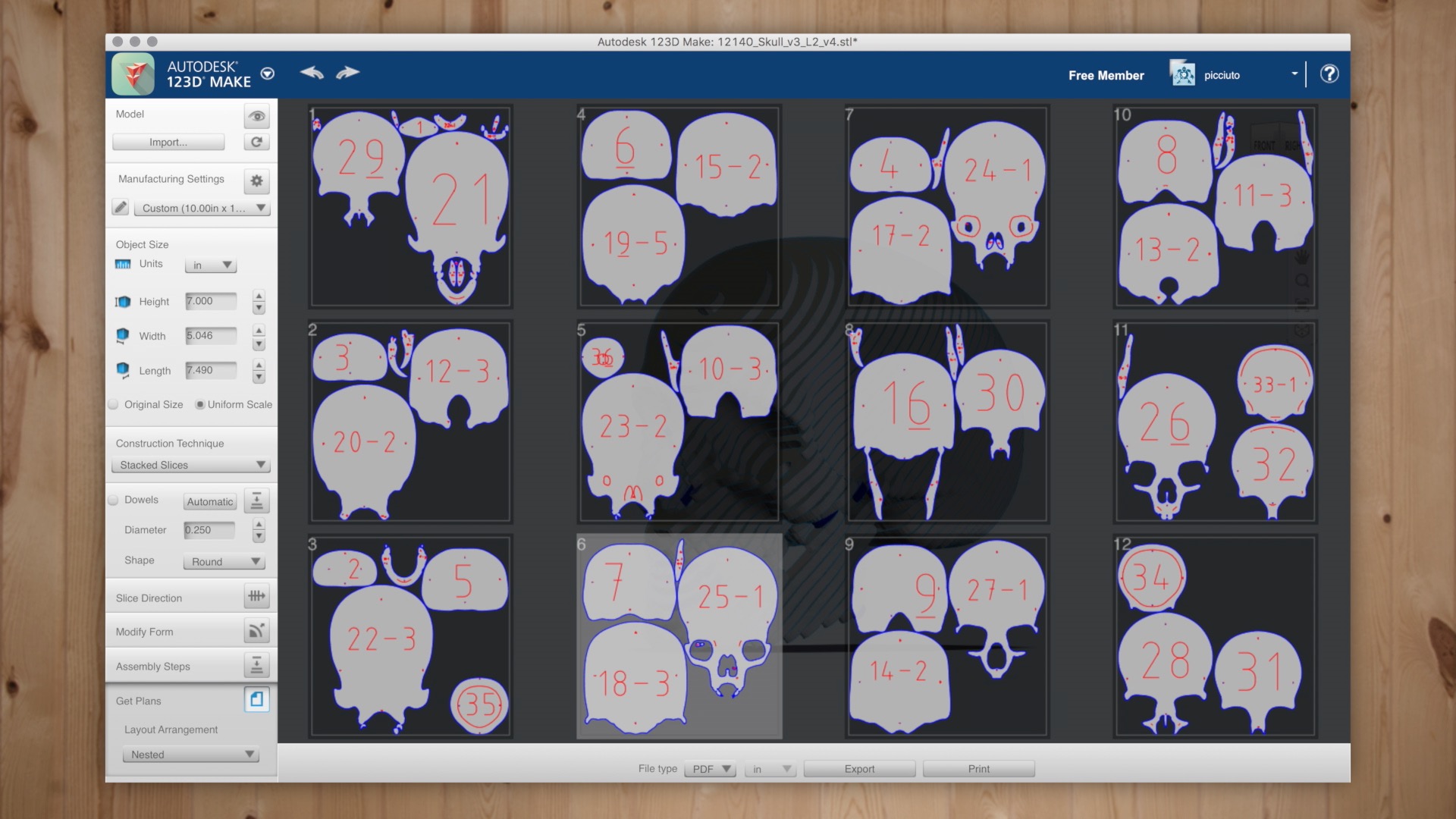
Task: Select the Uniform Scale option
Action: coord(200,404)
